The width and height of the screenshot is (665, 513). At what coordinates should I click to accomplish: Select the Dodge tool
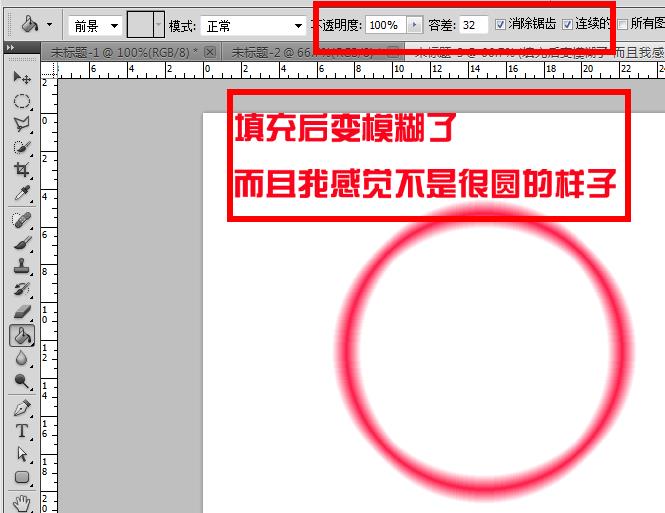21,382
